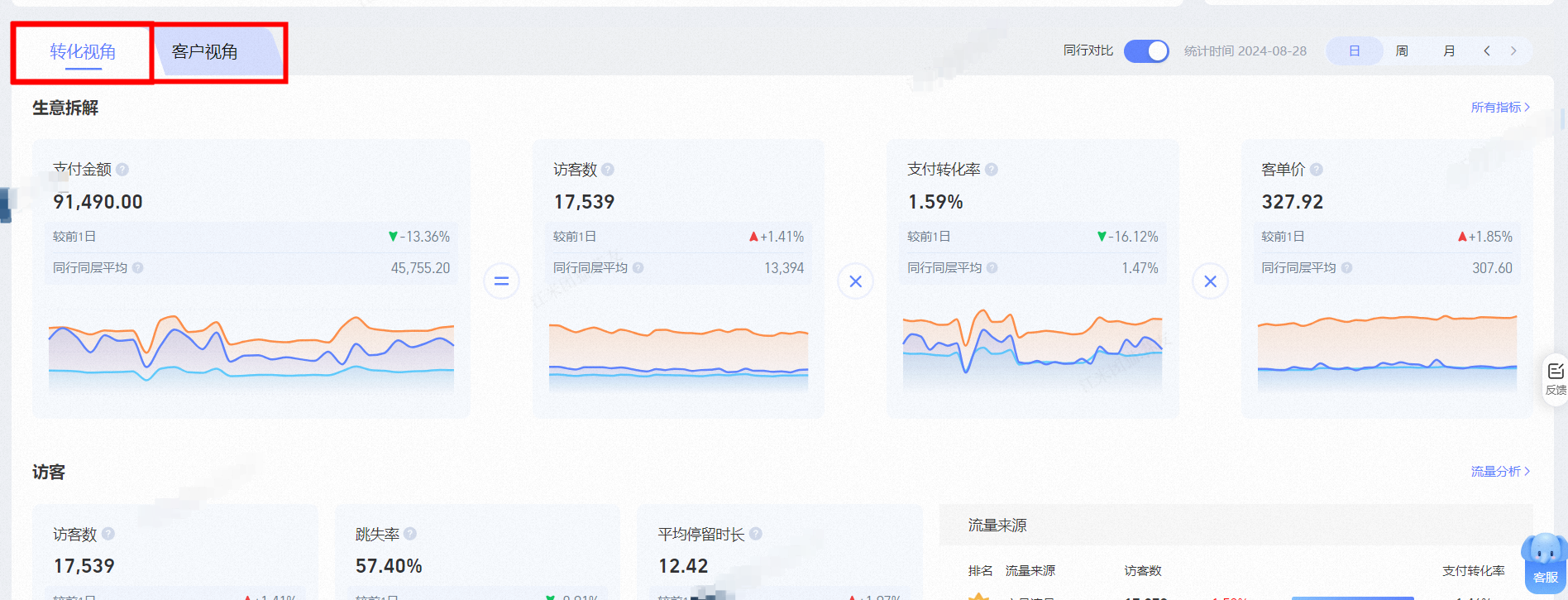Open the 流量分析 link
Viewport: 1568px width, 600px height.
click(1500, 472)
